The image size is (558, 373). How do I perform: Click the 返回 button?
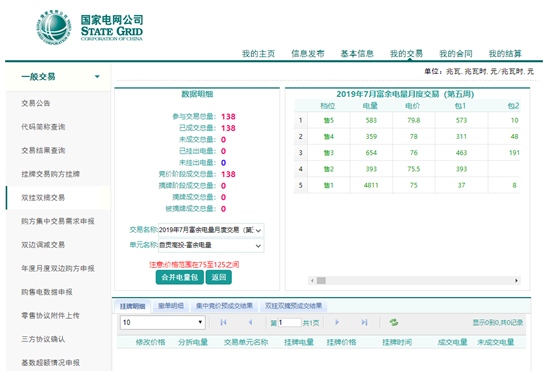pyautogui.click(x=219, y=277)
